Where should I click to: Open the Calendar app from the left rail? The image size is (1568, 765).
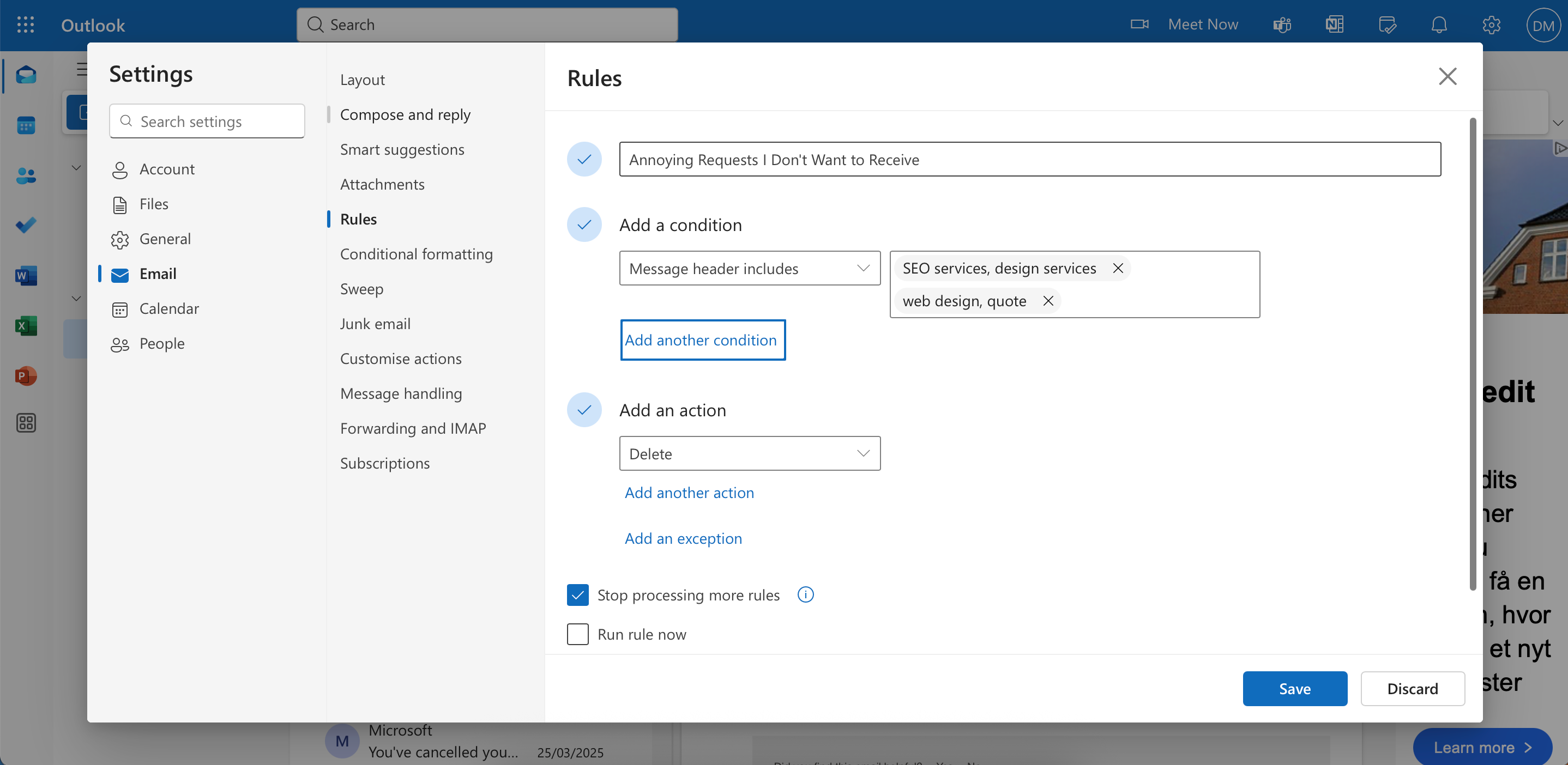(x=26, y=125)
